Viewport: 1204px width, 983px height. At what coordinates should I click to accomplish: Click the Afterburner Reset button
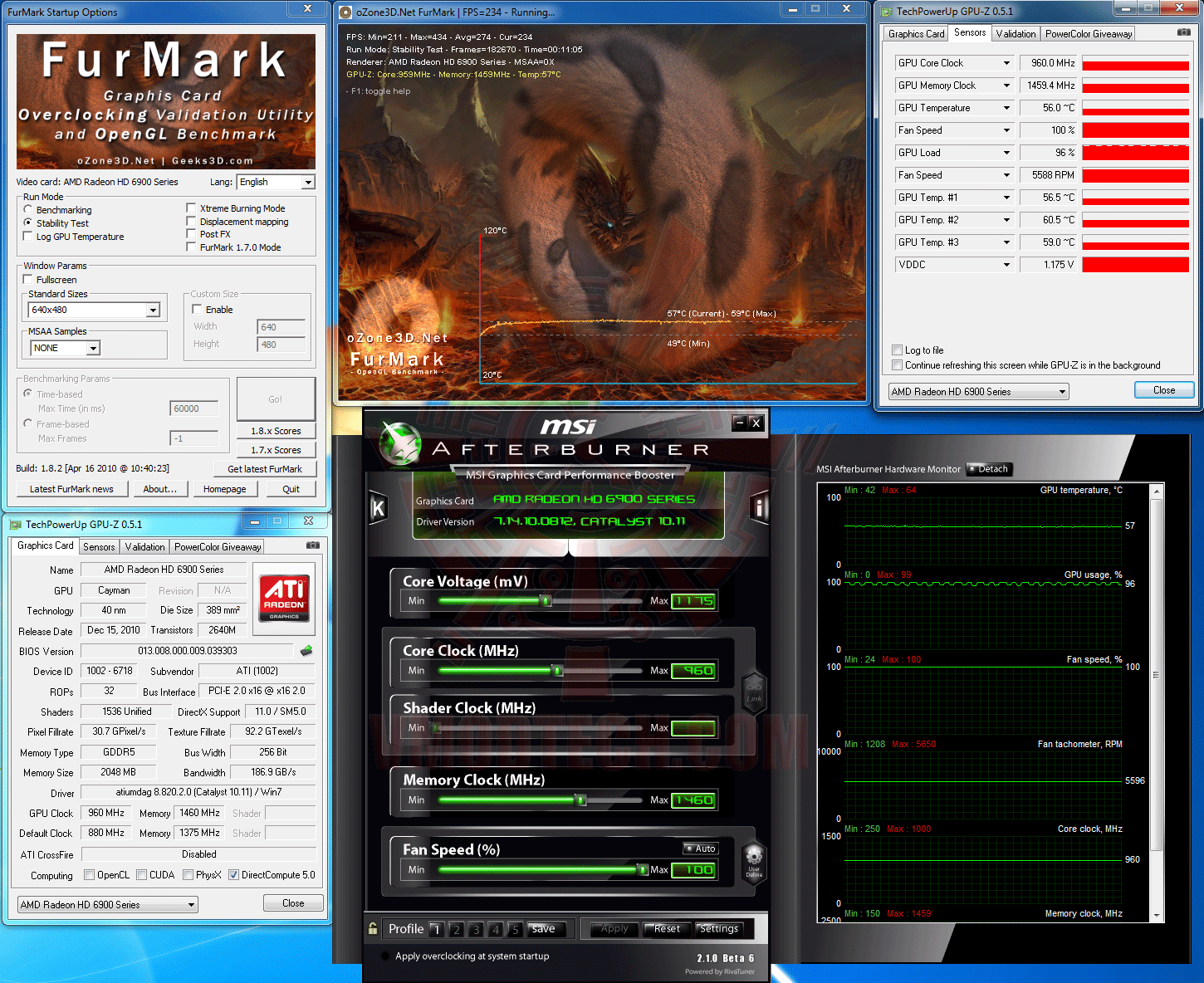click(x=667, y=929)
